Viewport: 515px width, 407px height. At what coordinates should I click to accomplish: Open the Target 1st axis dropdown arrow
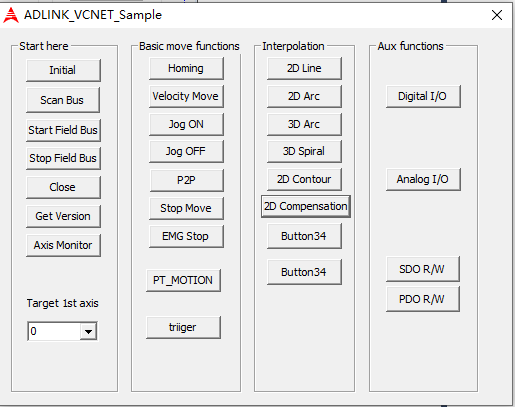click(x=88, y=331)
